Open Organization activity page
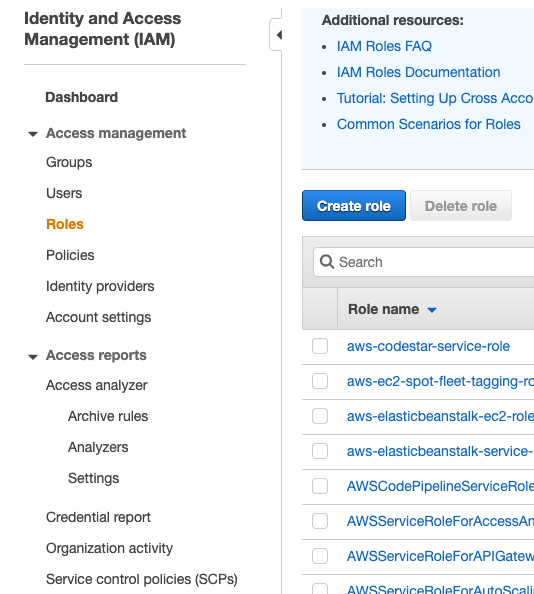Viewport: 534px width, 594px height. (109, 548)
